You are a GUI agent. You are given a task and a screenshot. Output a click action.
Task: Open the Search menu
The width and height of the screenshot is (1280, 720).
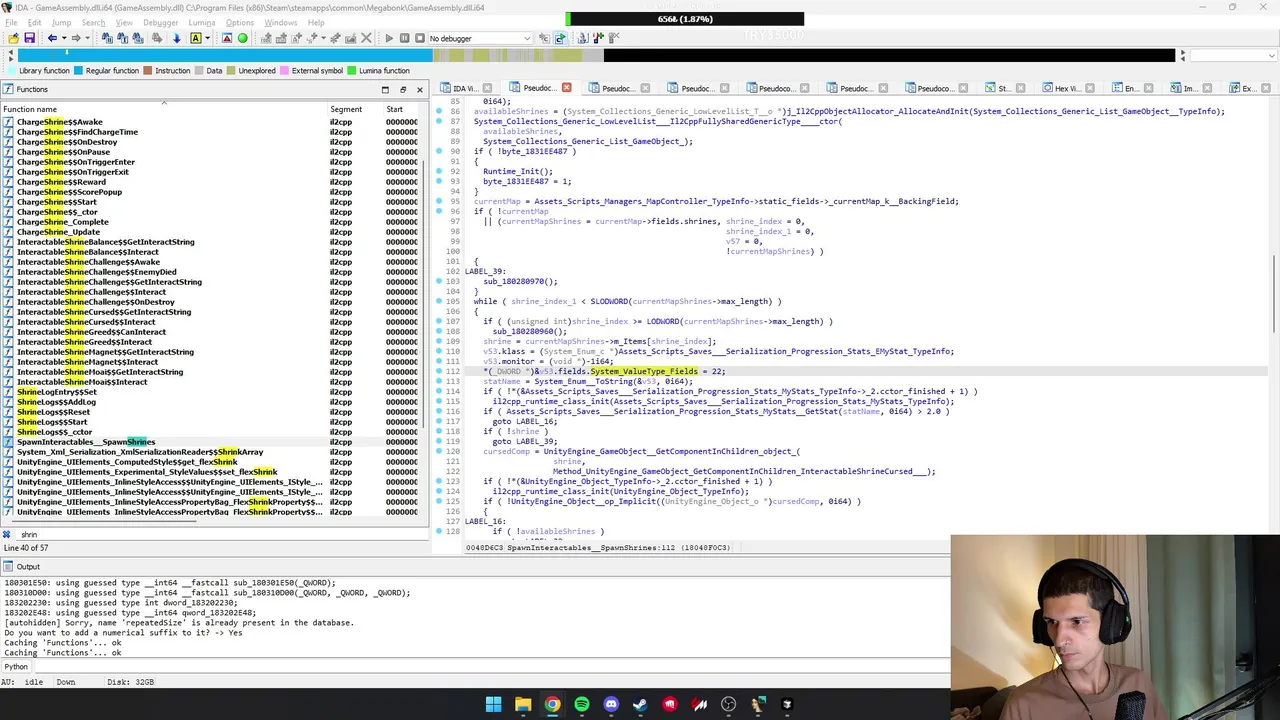(93, 22)
